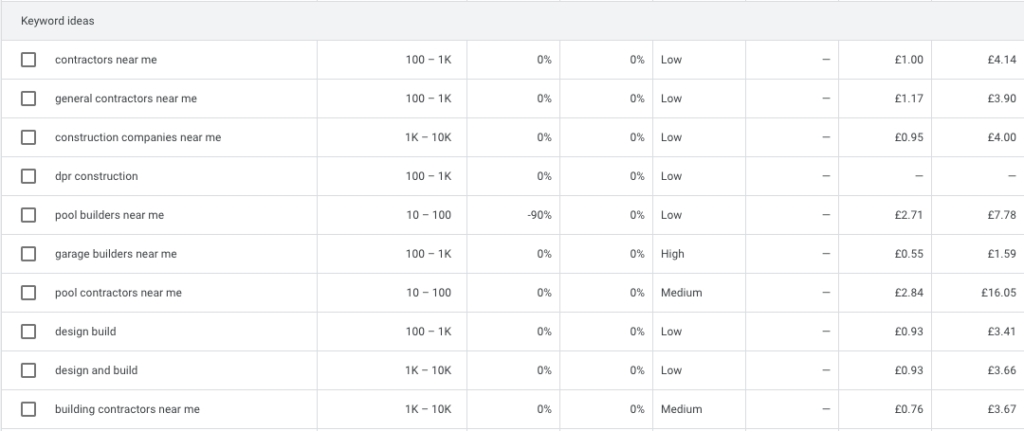Click the 'pool builders near me' keyword

109,215
